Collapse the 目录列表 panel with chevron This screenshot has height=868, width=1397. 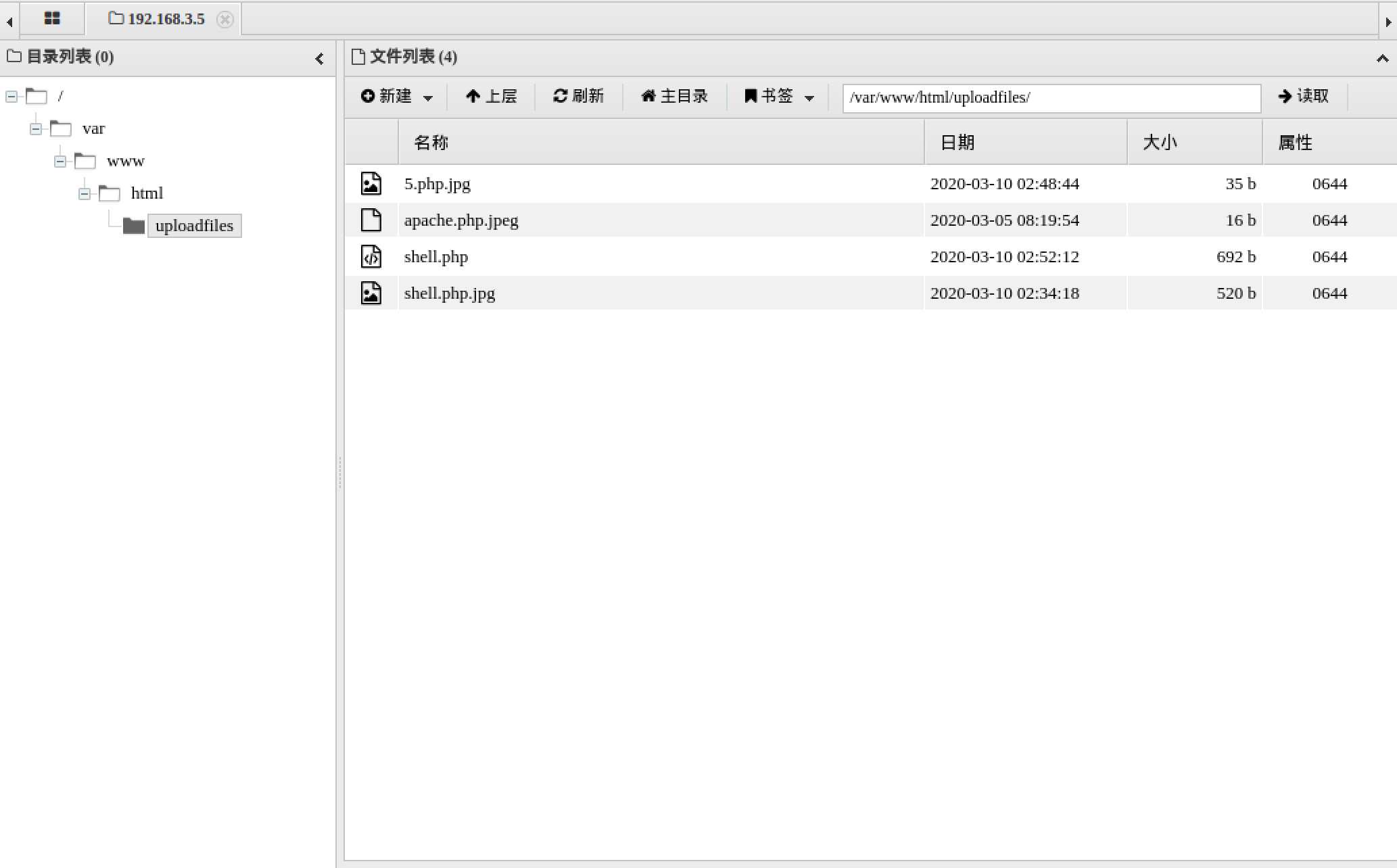pyautogui.click(x=320, y=59)
